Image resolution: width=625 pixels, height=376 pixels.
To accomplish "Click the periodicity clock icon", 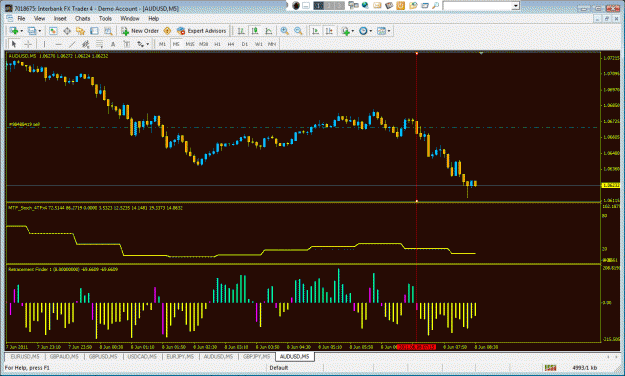I will [x=363, y=31].
